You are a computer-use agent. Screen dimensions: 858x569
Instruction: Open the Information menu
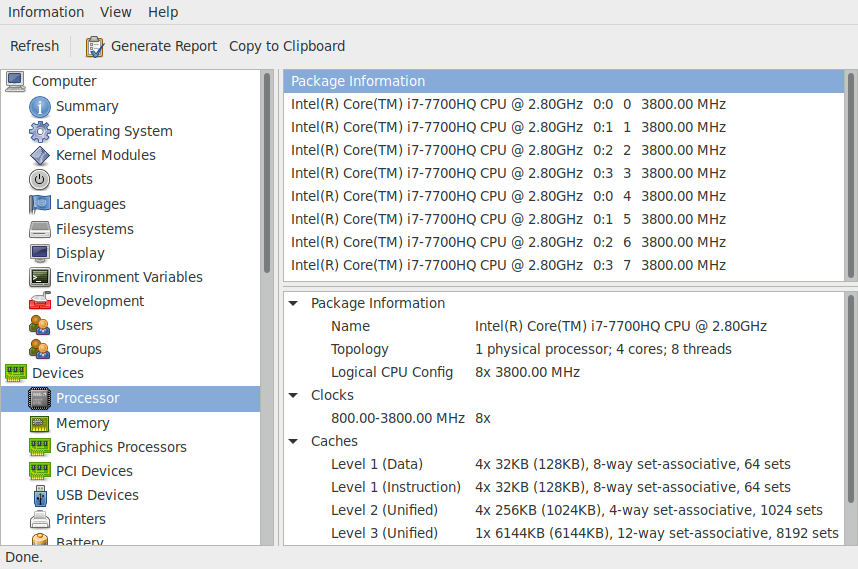(x=46, y=12)
